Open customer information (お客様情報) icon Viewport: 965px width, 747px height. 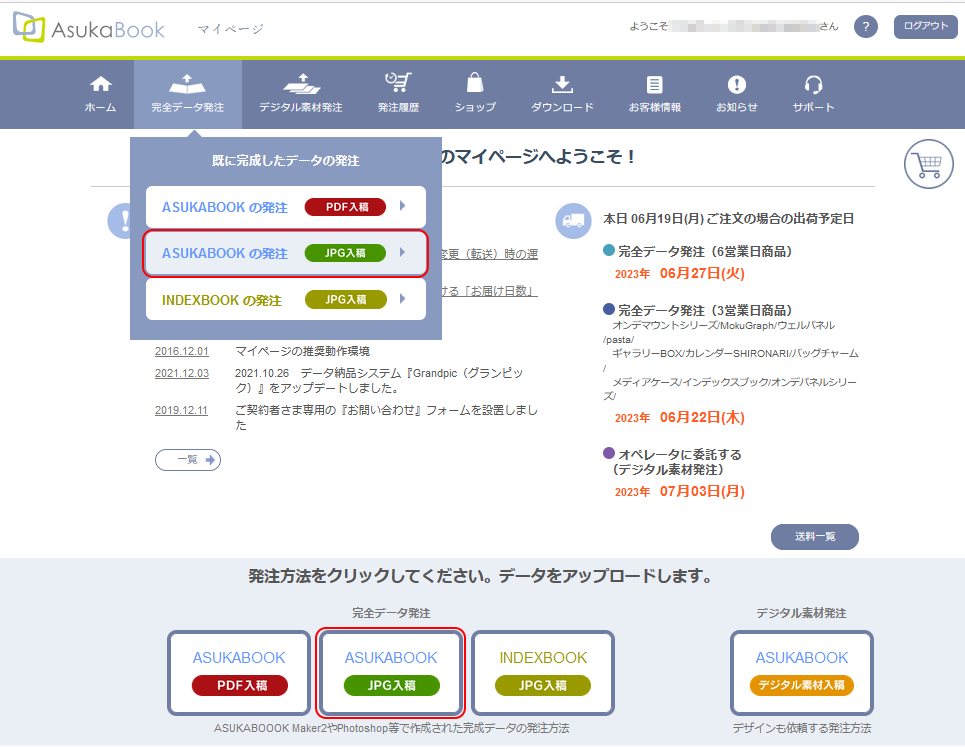[x=654, y=85]
